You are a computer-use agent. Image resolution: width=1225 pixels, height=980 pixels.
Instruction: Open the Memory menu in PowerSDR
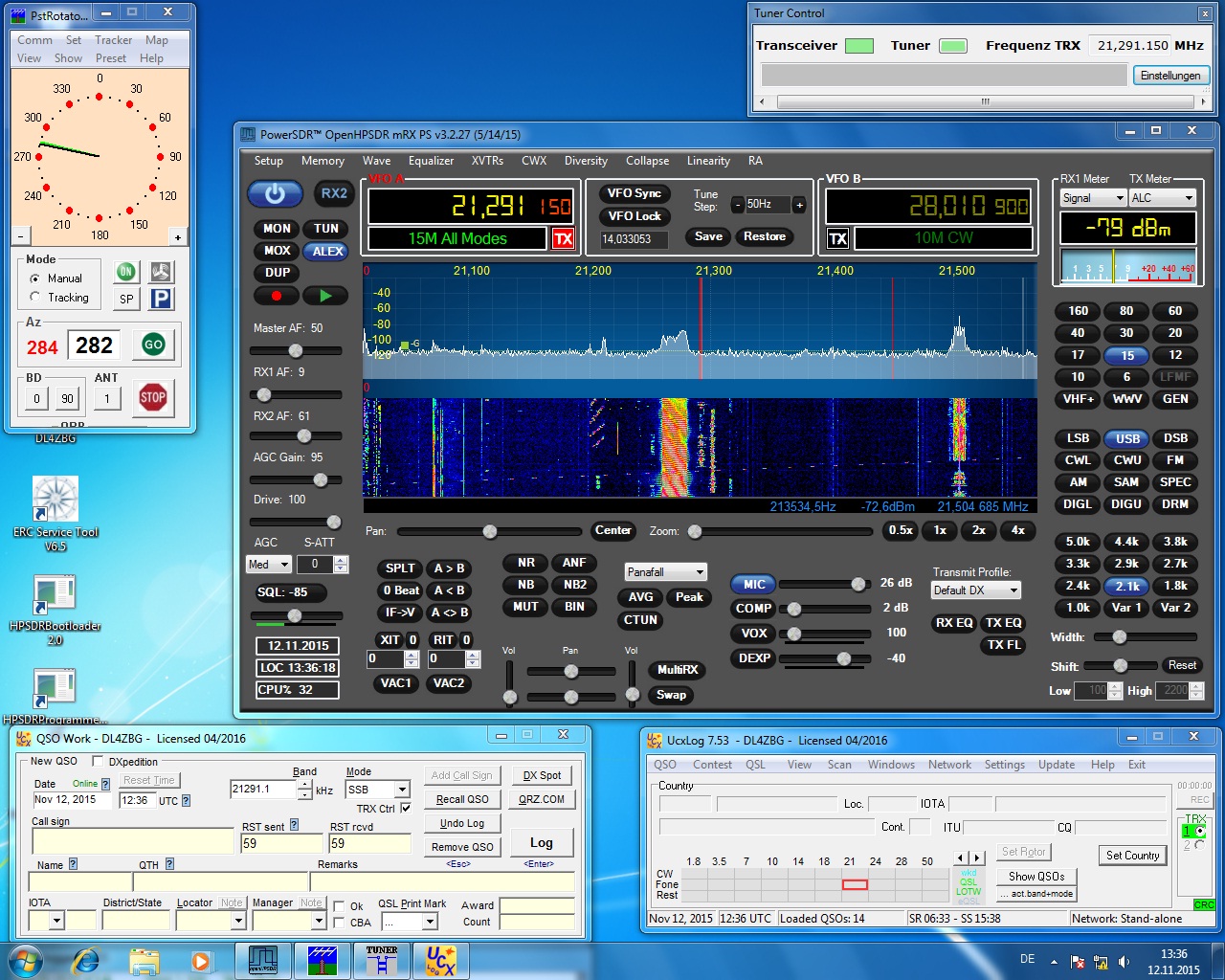tap(323, 161)
